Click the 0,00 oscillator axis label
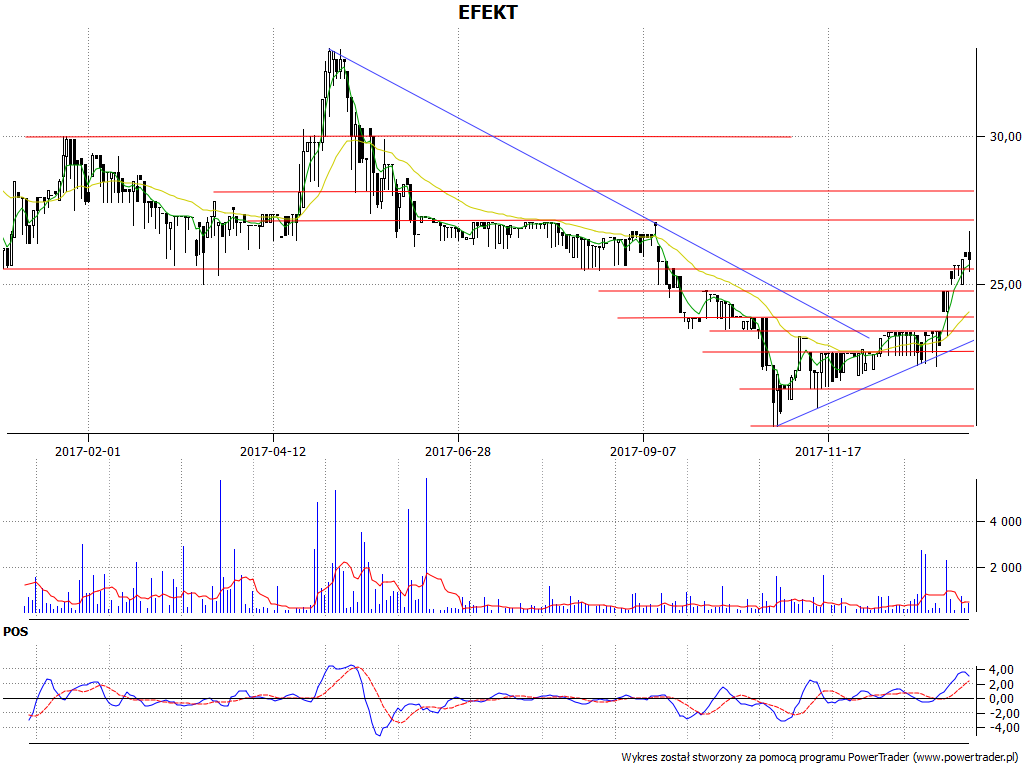This screenshot has height=768, width=1024. click(1002, 699)
